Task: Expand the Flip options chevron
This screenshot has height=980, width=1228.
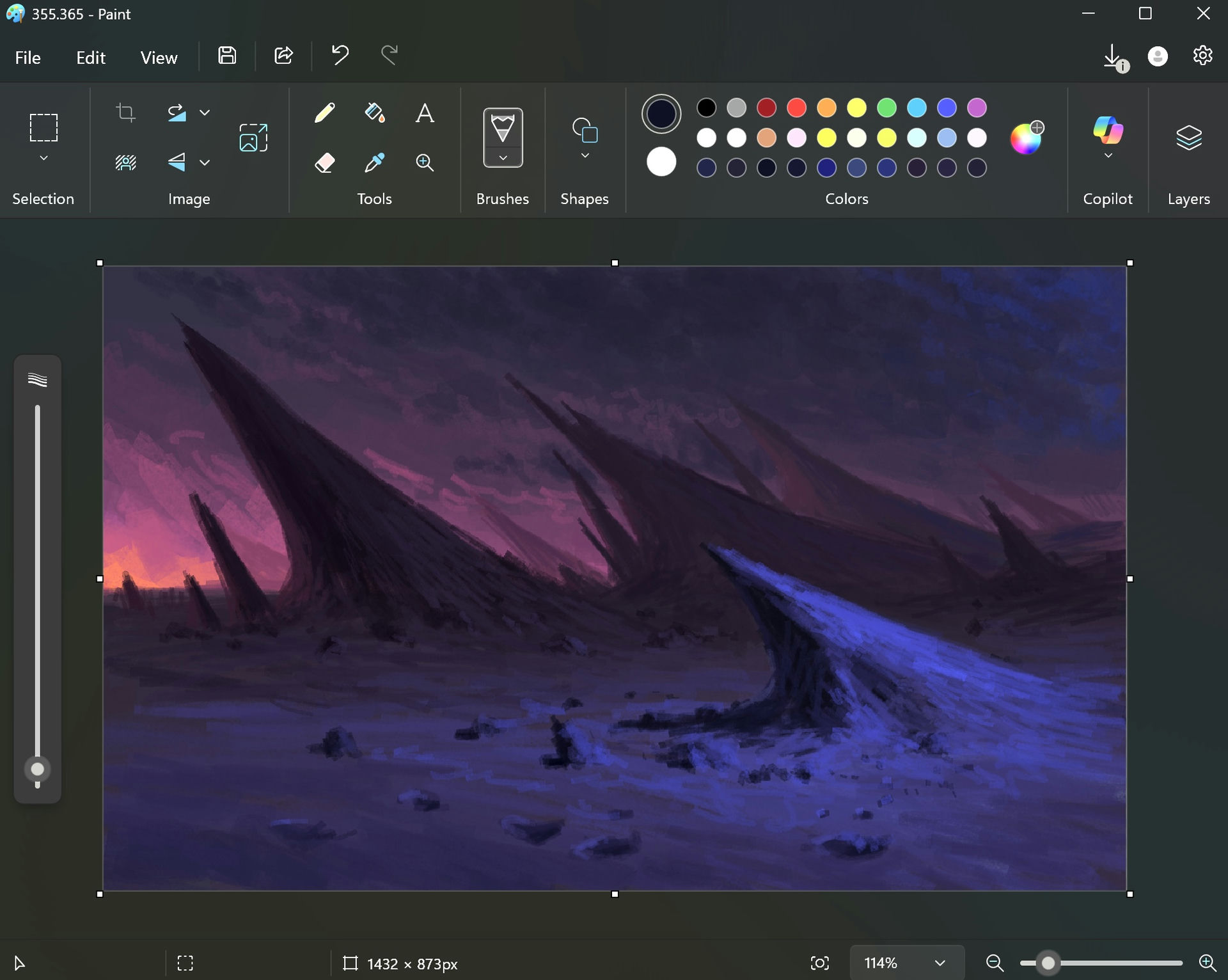Action: pyautogui.click(x=205, y=162)
